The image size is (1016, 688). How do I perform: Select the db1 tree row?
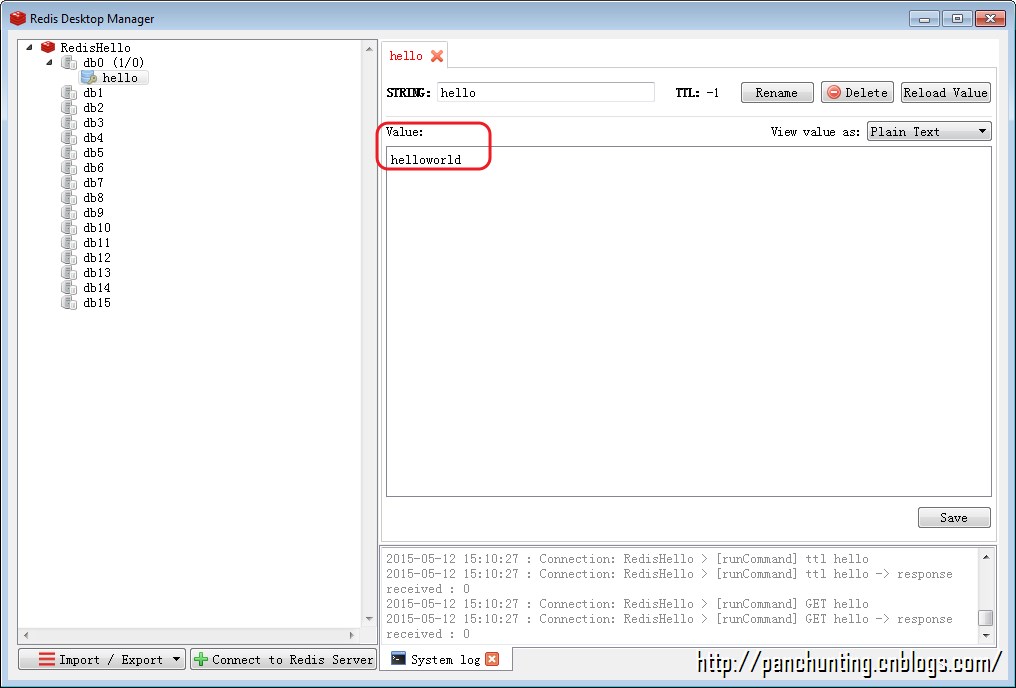coord(93,93)
